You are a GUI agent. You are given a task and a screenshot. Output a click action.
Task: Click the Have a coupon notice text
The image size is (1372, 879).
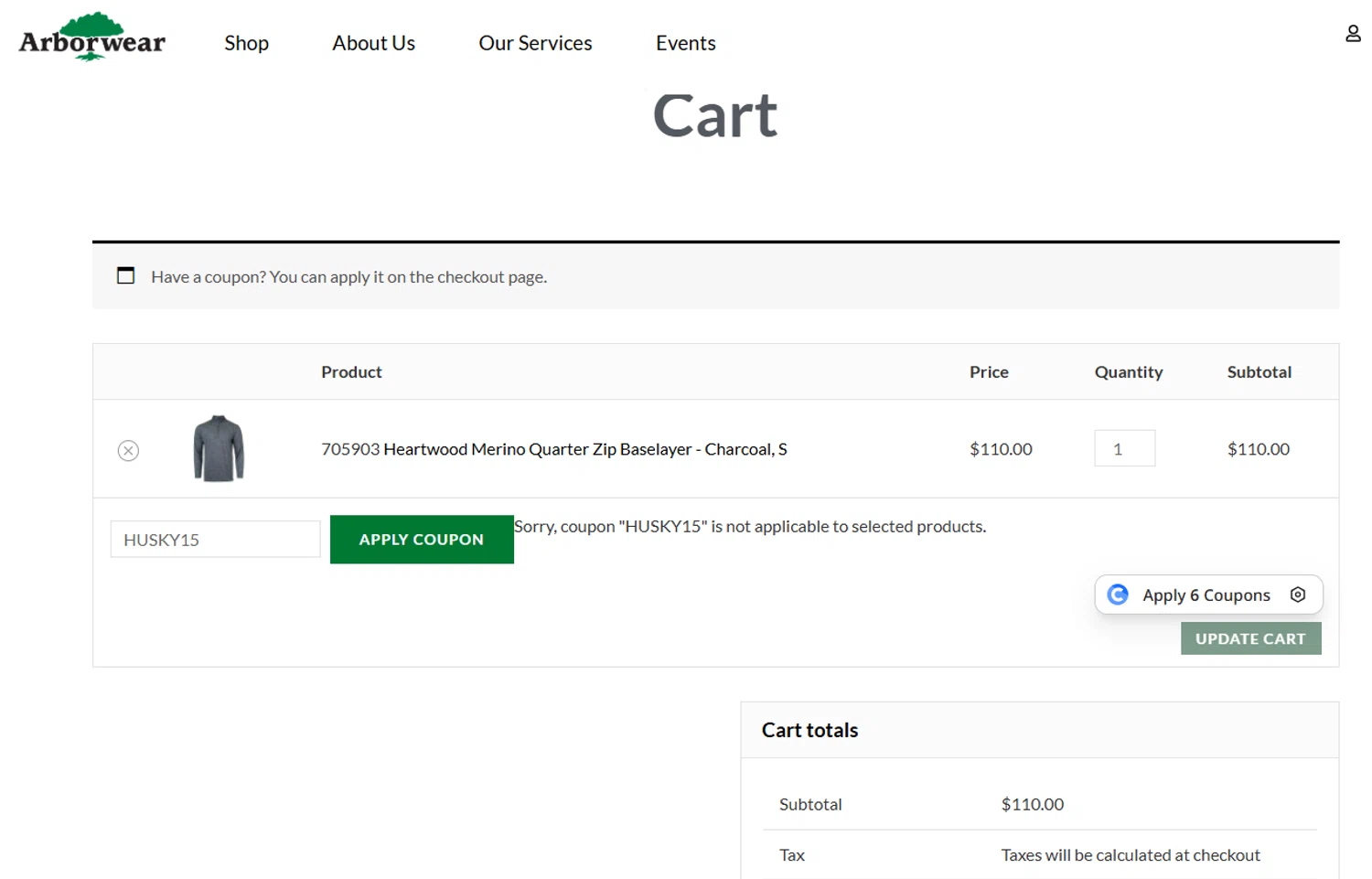tap(349, 276)
